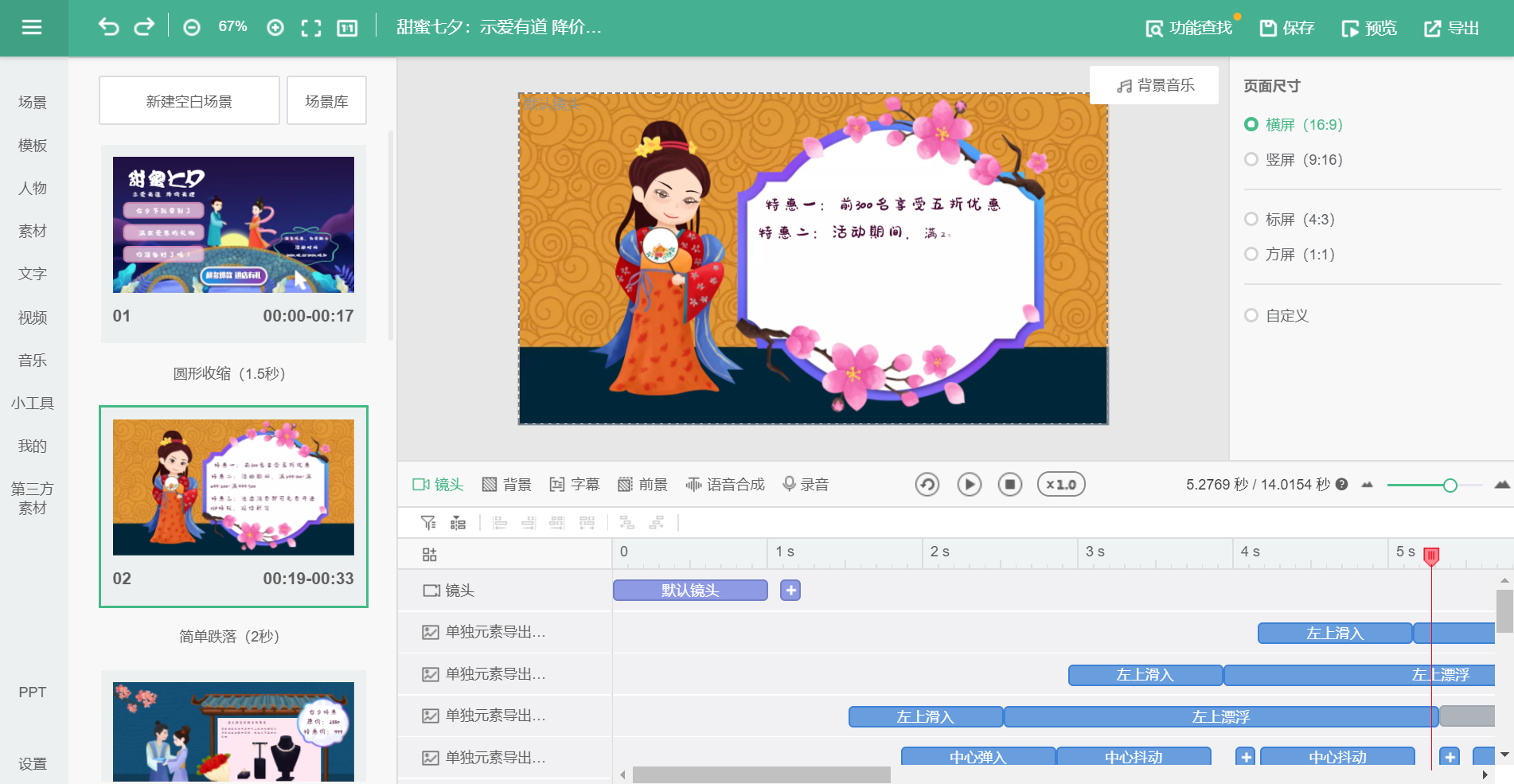
Task: Play the timeline
Action: point(969,484)
